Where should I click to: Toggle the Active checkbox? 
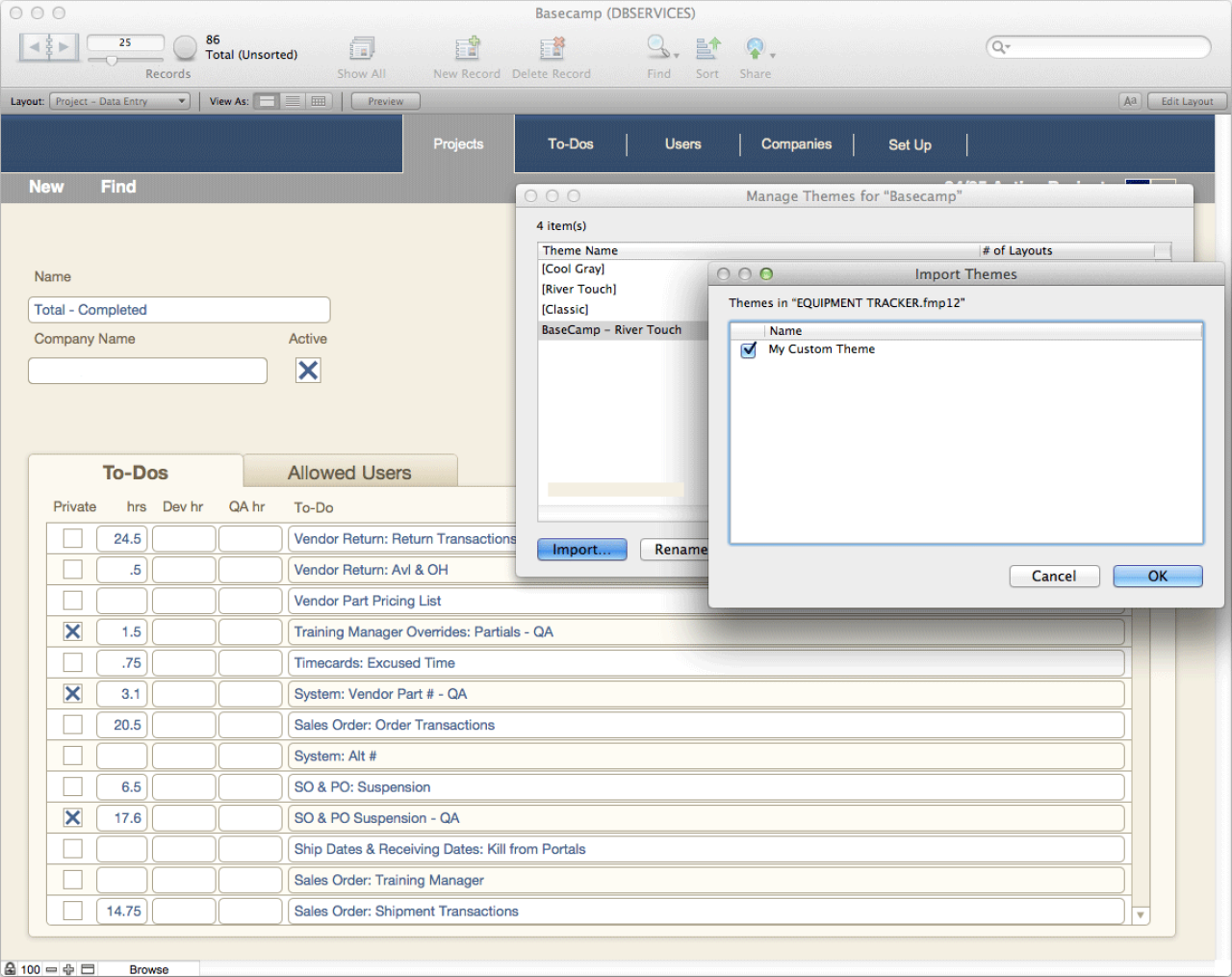[308, 371]
